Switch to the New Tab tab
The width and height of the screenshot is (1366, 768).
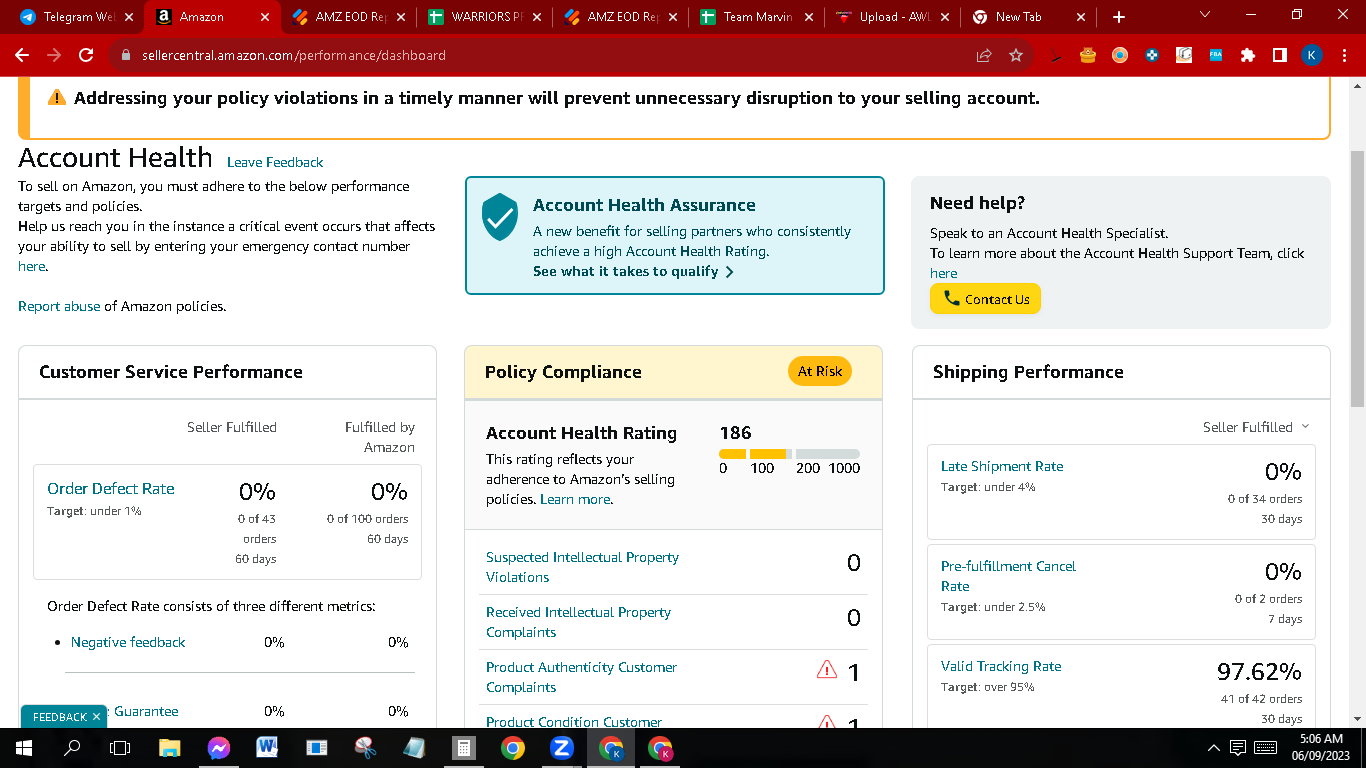[x=1028, y=17]
